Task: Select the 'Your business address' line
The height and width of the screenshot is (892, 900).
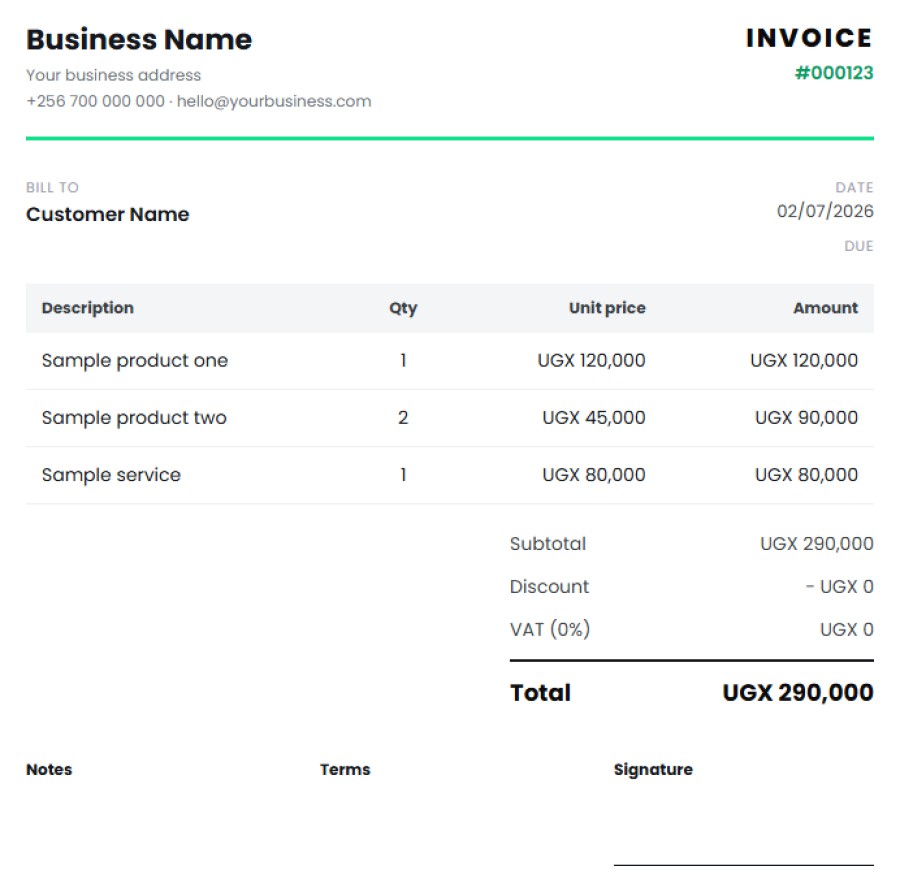Action: [x=114, y=75]
